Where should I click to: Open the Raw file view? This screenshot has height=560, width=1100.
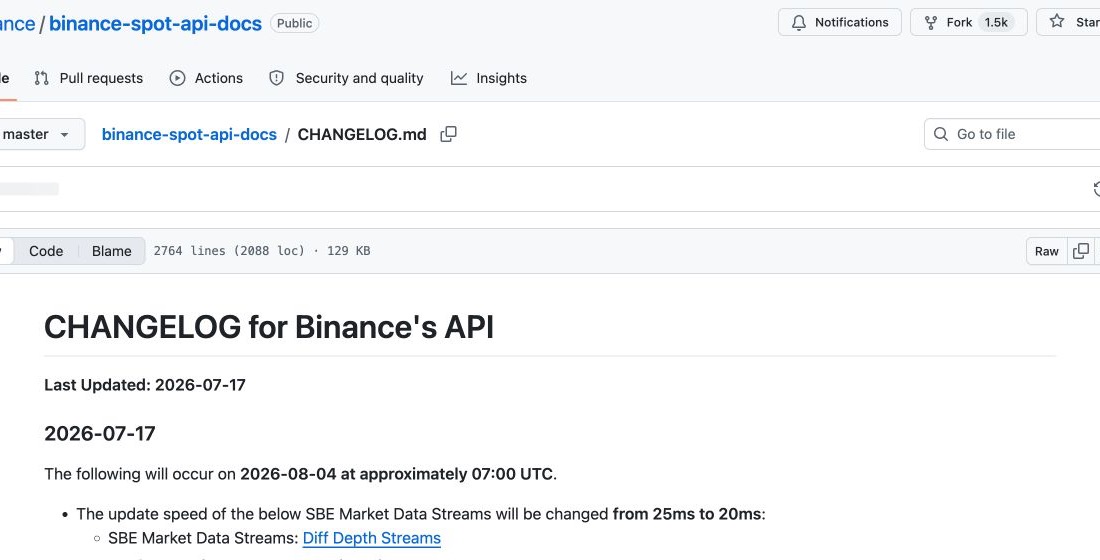click(x=1047, y=251)
